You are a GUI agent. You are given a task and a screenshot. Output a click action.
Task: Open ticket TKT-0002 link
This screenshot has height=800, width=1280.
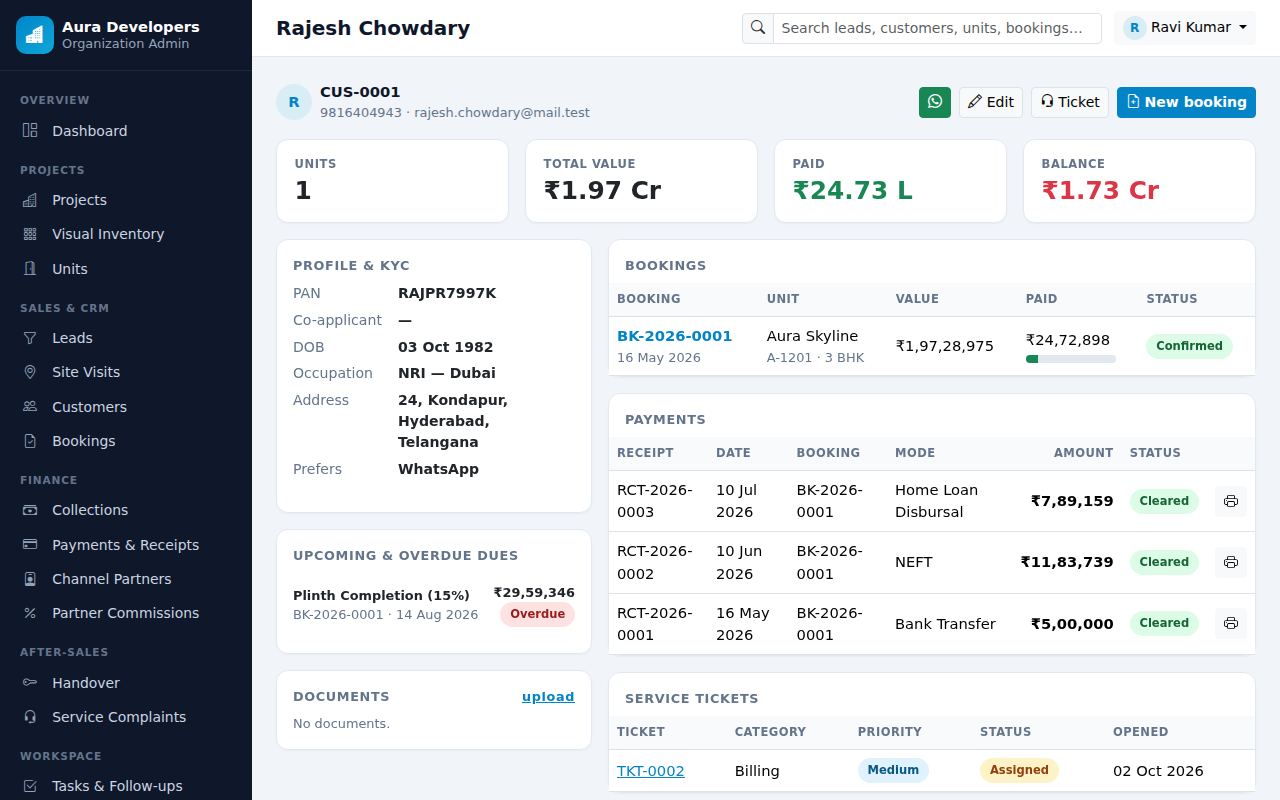tap(651, 771)
